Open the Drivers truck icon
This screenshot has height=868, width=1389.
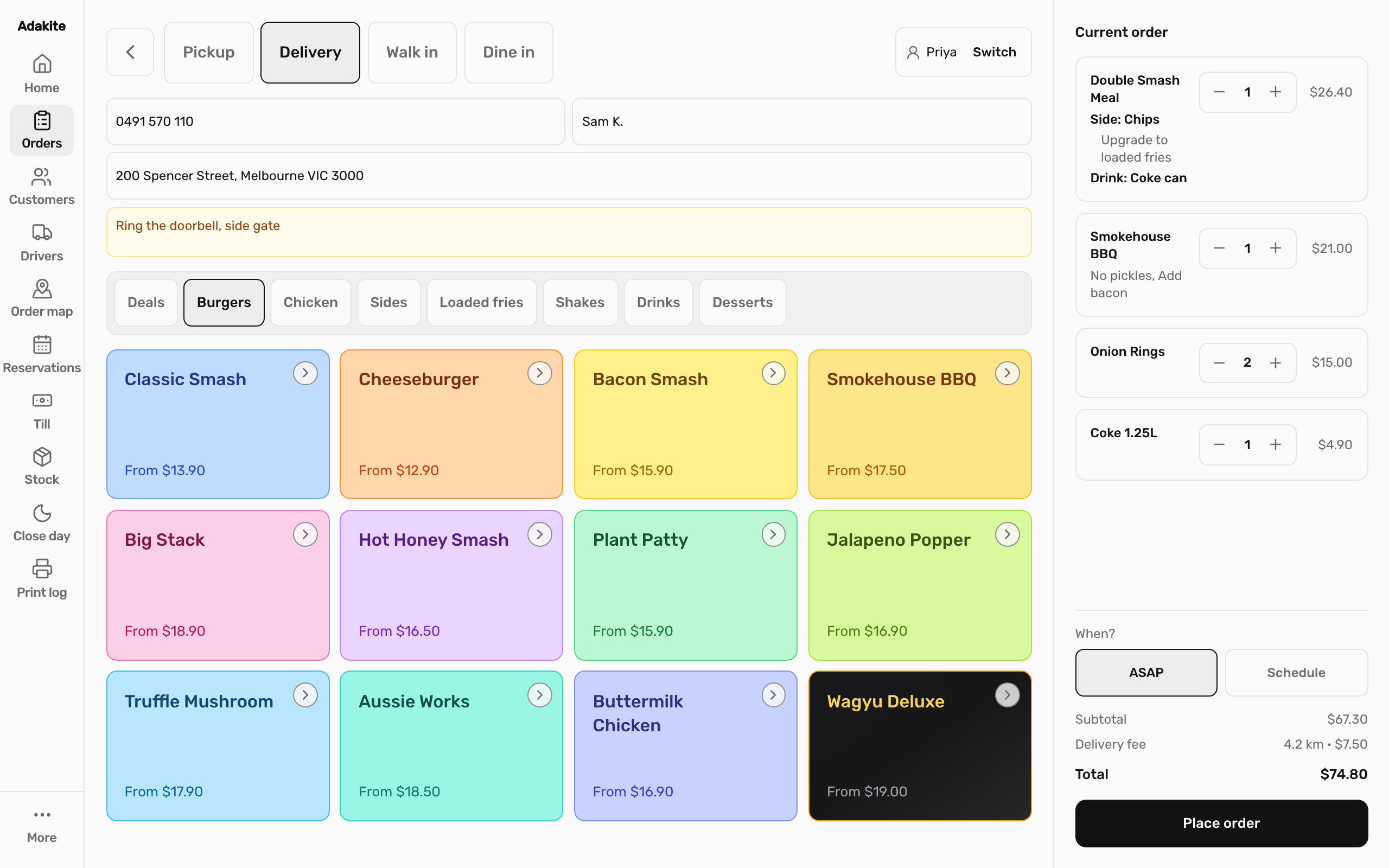pyautogui.click(x=41, y=233)
